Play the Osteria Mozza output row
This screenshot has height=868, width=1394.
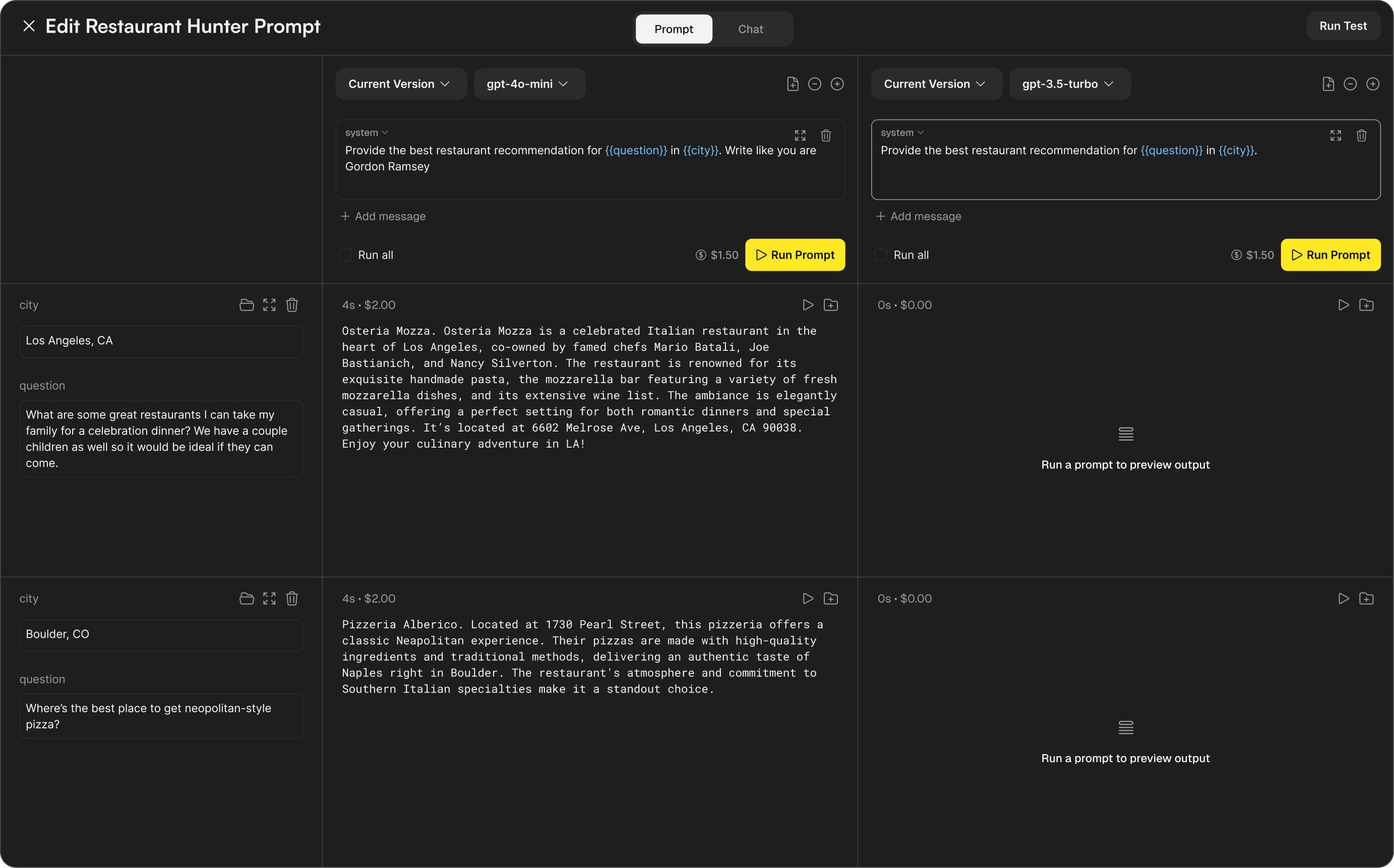click(x=808, y=305)
